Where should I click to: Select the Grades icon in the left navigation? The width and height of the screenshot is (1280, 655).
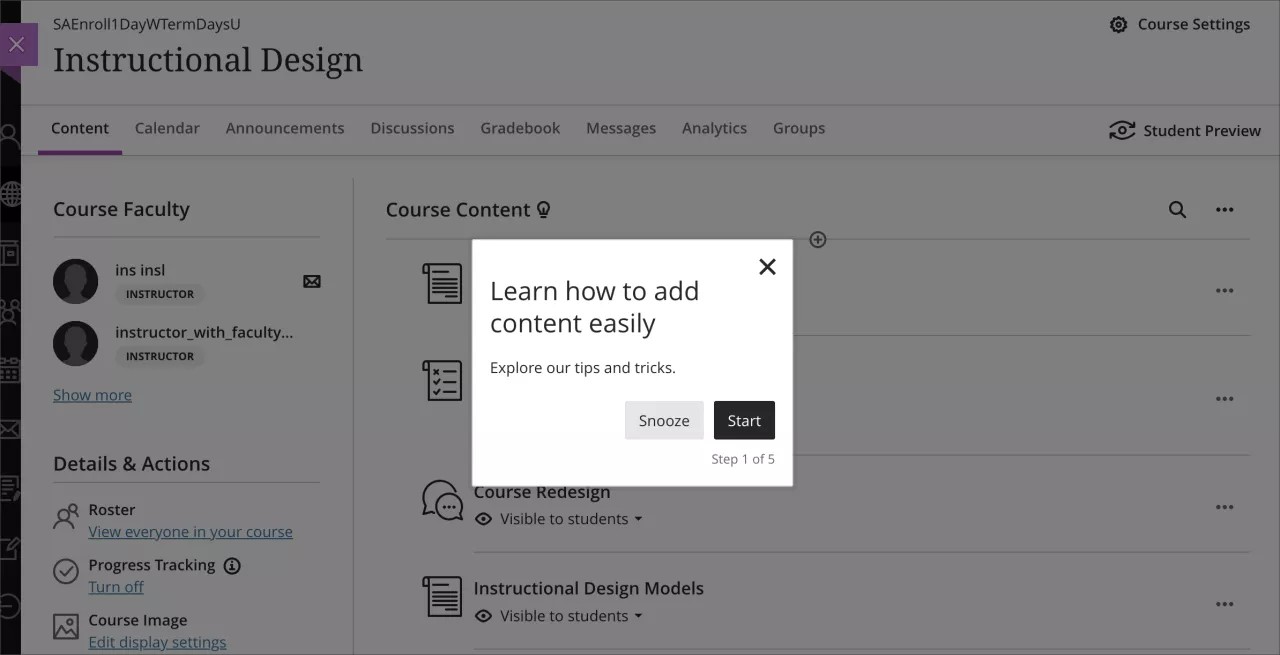click(13, 487)
